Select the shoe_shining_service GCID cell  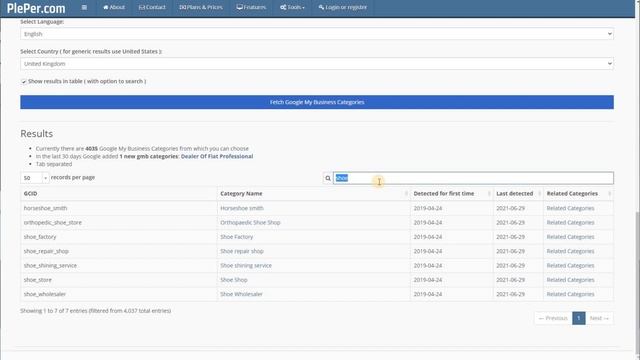pyautogui.click(x=119, y=265)
